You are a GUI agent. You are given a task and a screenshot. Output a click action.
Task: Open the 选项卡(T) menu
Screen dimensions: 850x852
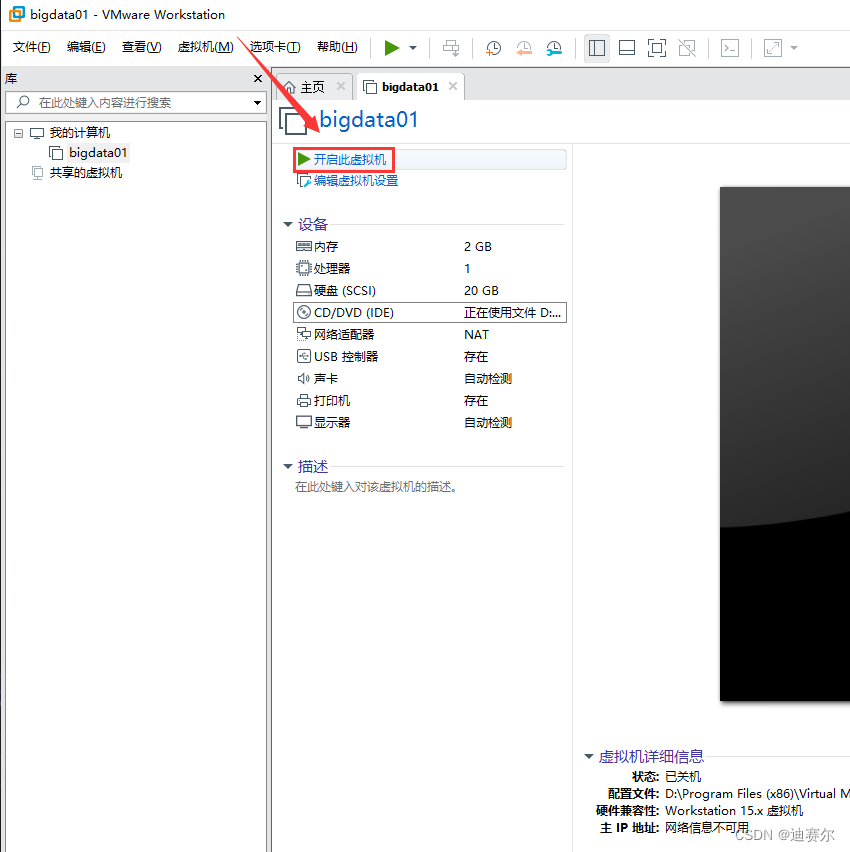click(275, 47)
